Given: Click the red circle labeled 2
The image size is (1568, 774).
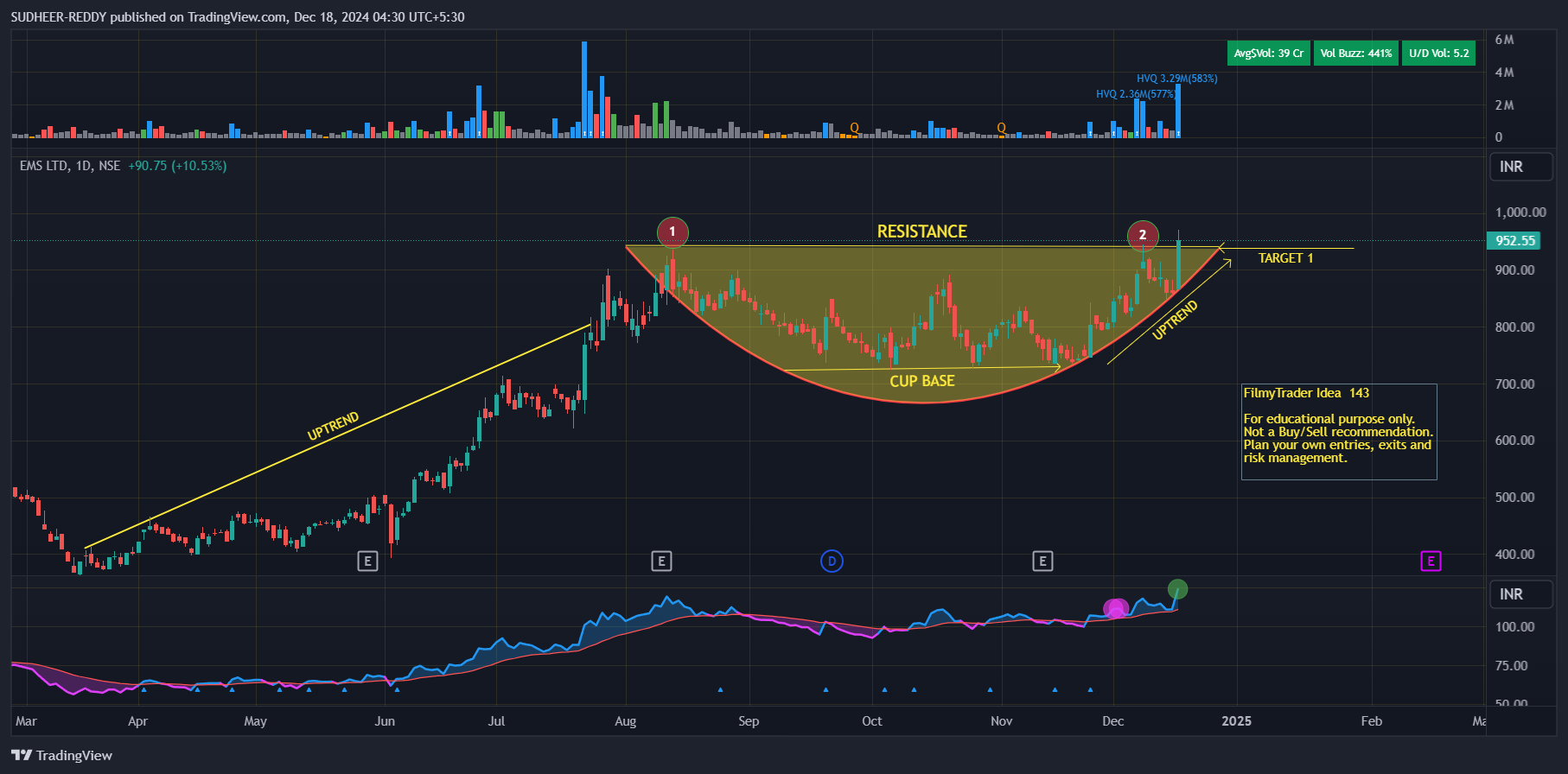Looking at the screenshot, I should [1143, 235].
